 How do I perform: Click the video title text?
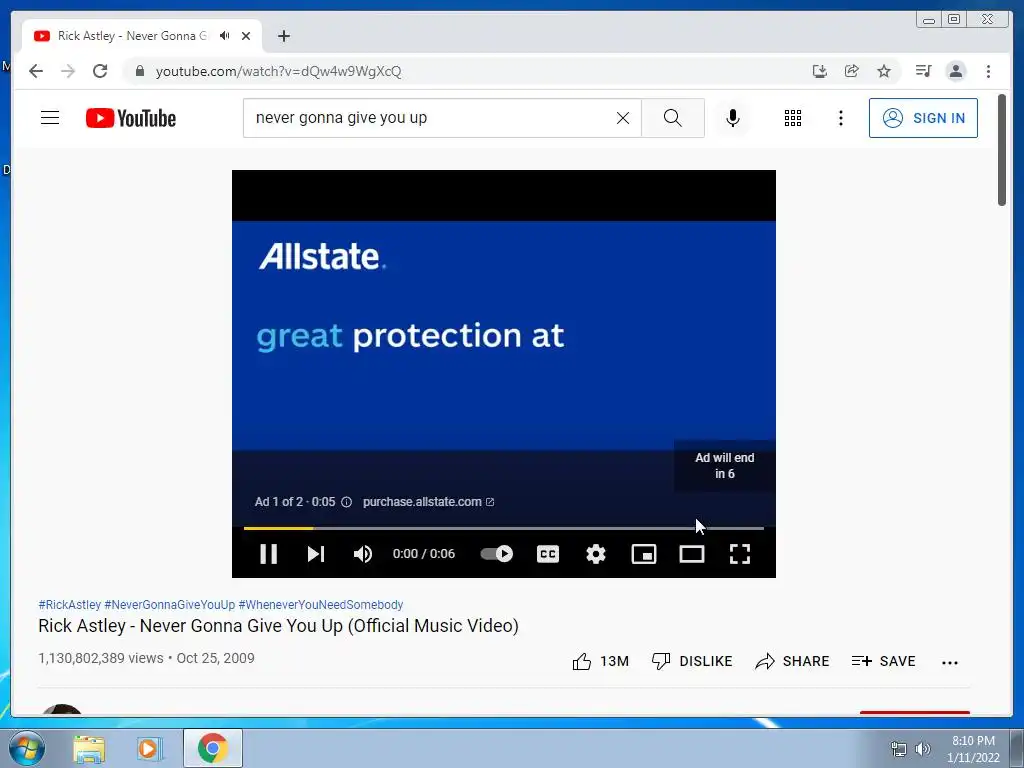pos(278,626)
